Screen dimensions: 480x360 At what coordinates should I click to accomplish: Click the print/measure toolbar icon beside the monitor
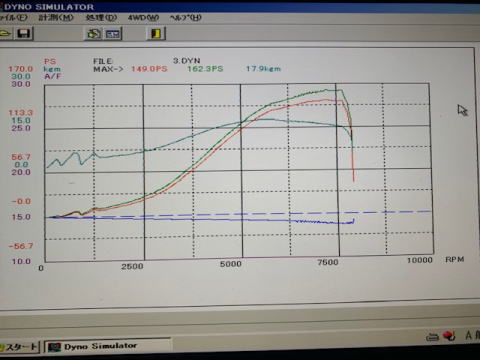click(94, 34)
